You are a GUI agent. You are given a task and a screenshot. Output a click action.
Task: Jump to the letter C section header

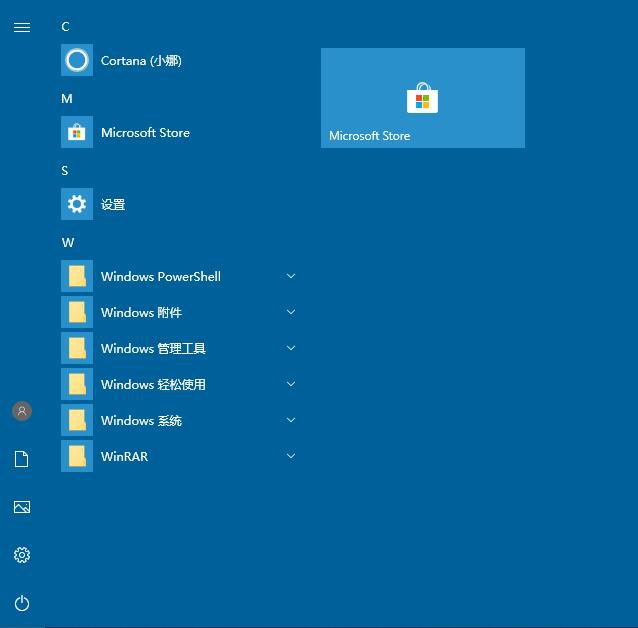(x=65, y=27)
